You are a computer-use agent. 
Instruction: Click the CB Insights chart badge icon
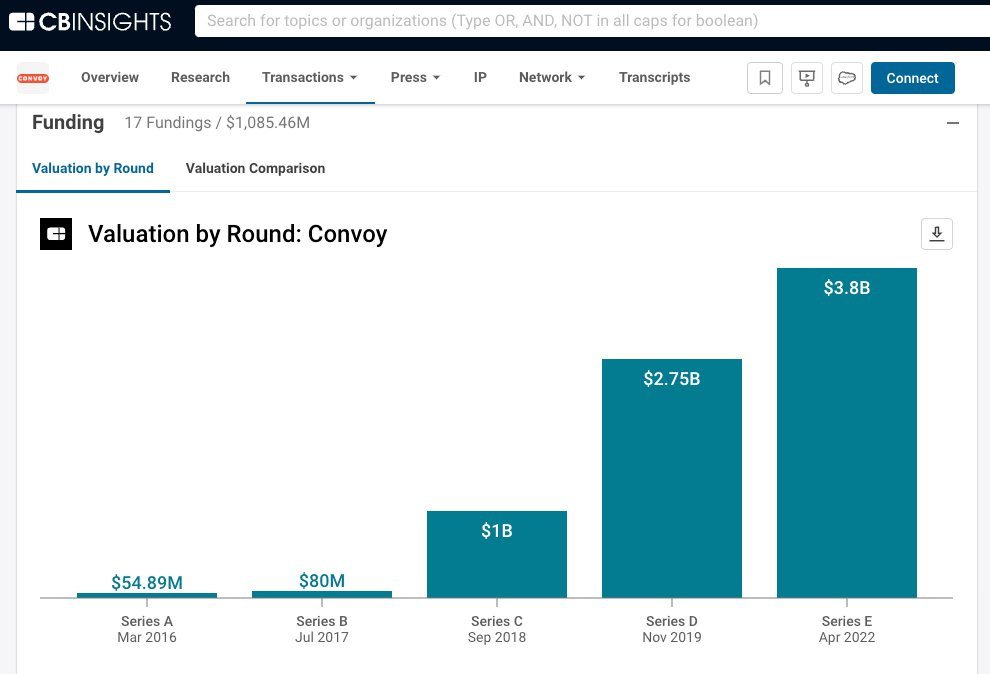56,234
